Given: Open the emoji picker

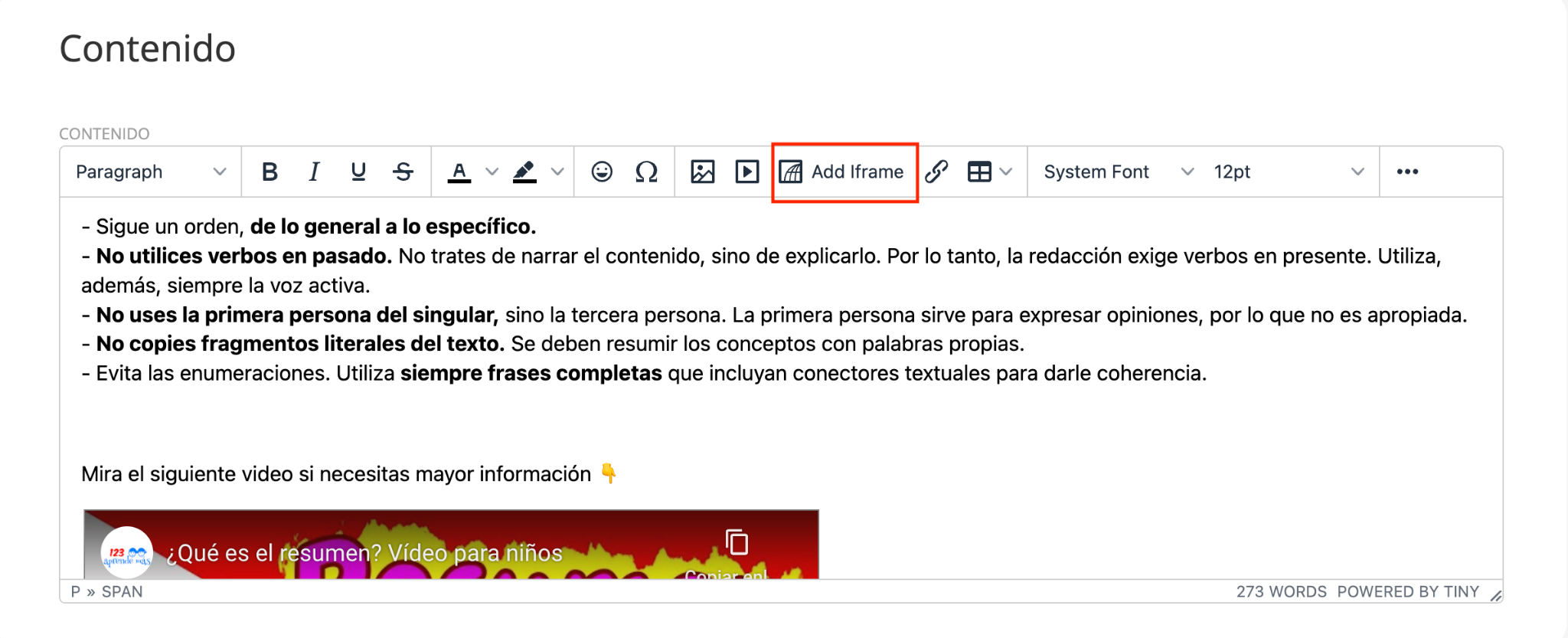Looking at the screenshot, I should (x=602, y=172).
